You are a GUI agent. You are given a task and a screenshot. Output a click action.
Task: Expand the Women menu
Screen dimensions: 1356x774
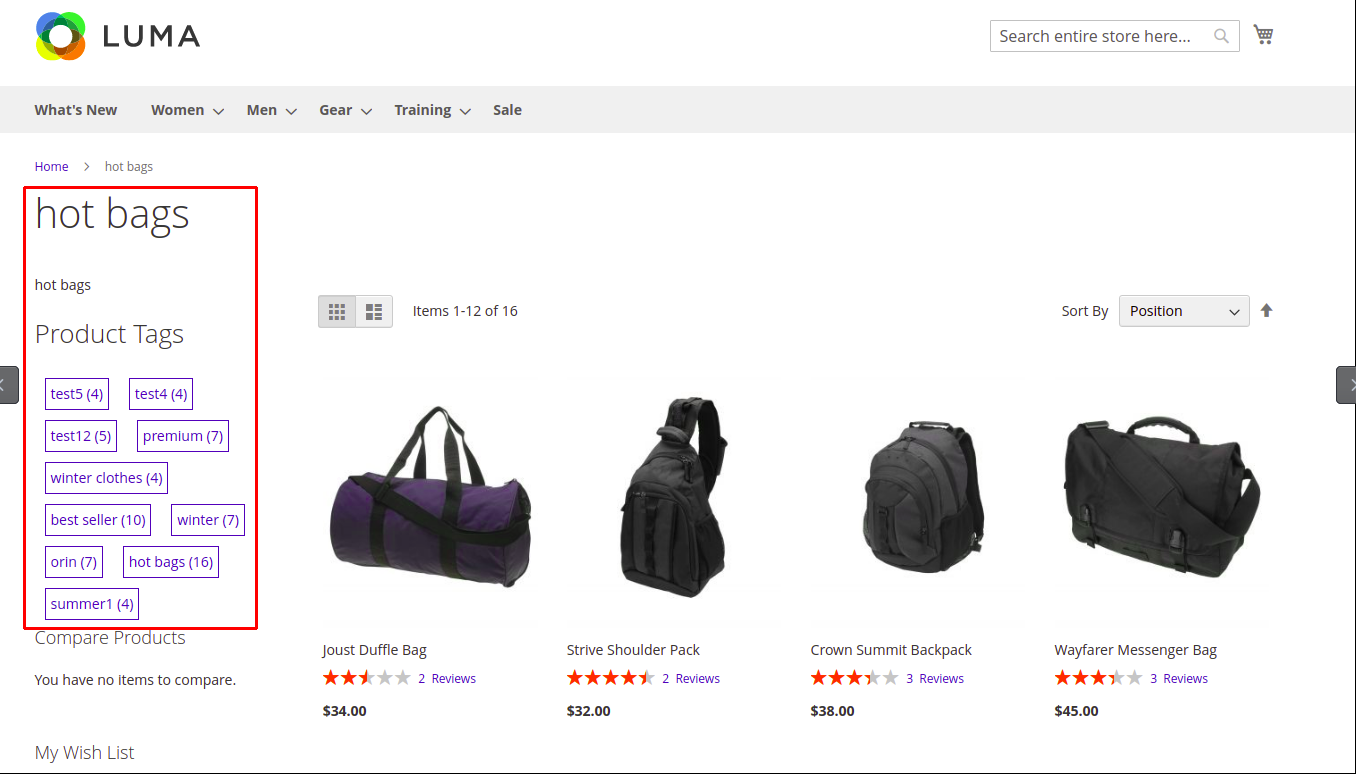pyautogui.click(x=187, y=110)
